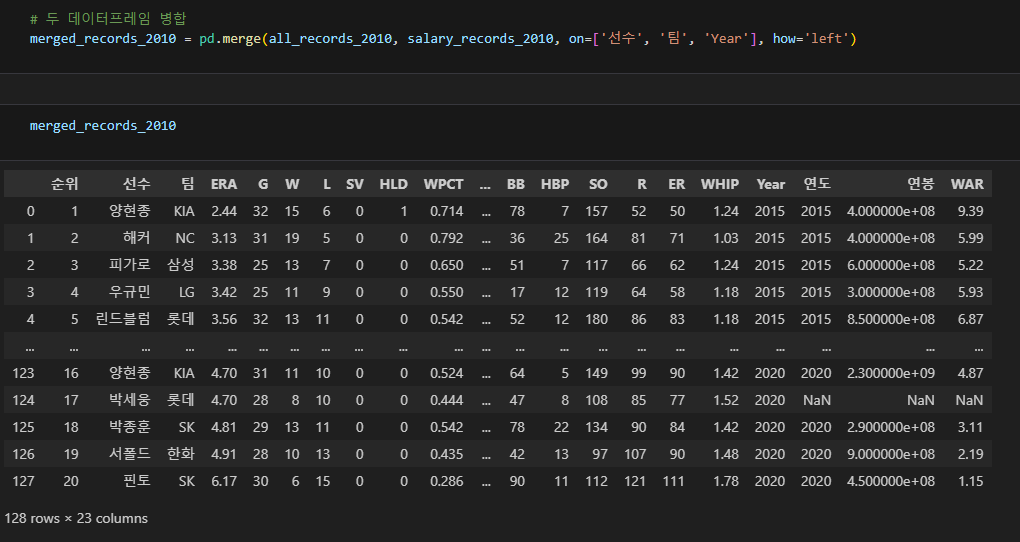Screen dimensions: 1020x542
Task: Select player 박세웅 cell
Action: pyautogui.click(x=129, y=400)
